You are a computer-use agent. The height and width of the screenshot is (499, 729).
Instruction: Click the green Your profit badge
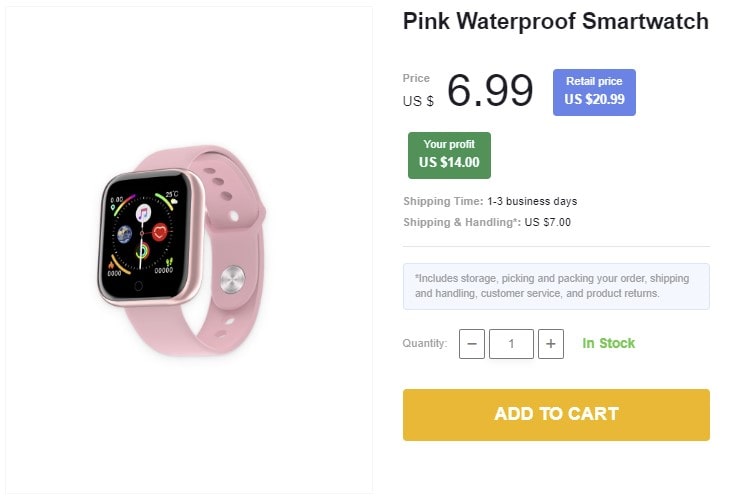click(449, 155)
